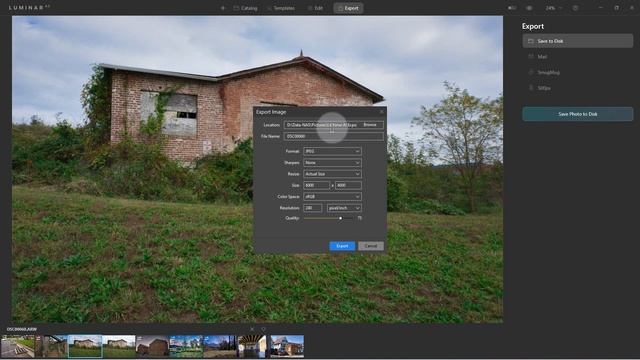Select the blue mountain landscape thumbnail
The width and height of the screenshot is (640, 360).
(x=186, y=347)
